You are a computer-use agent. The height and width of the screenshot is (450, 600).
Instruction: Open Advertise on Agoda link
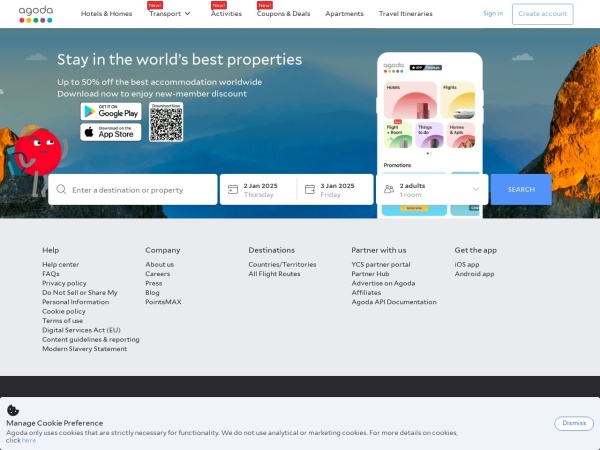[383, 283]
